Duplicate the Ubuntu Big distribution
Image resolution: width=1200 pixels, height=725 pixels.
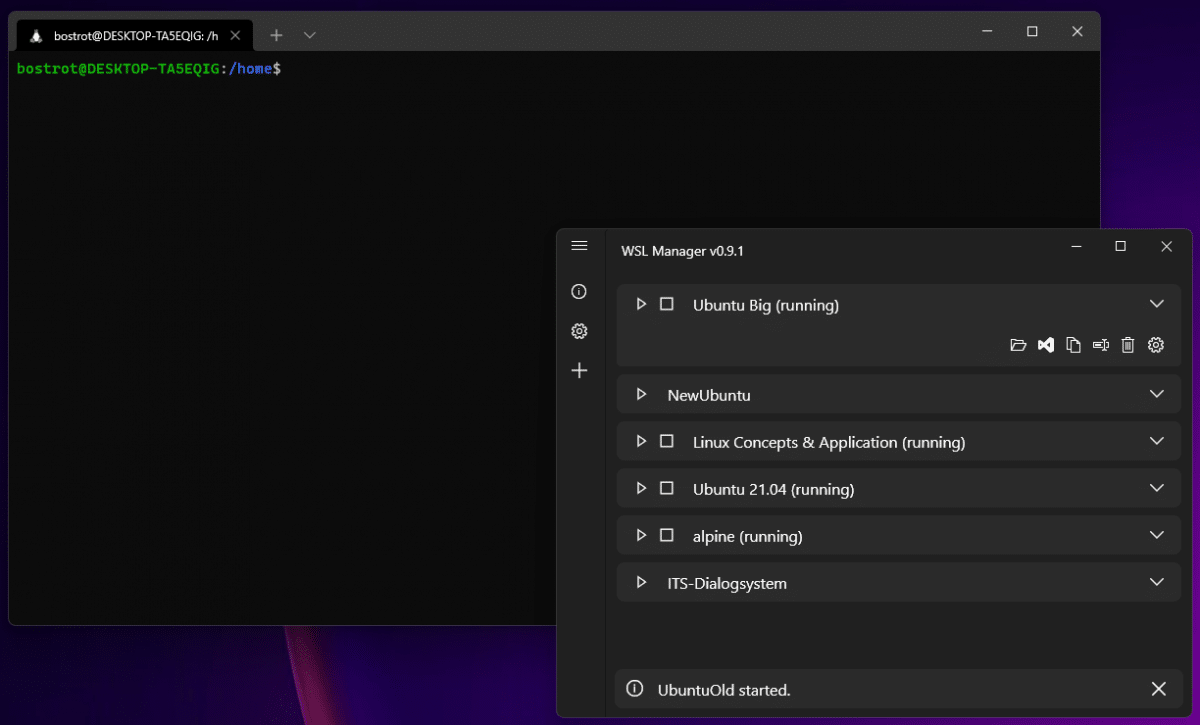click(x=1073, y=345)
